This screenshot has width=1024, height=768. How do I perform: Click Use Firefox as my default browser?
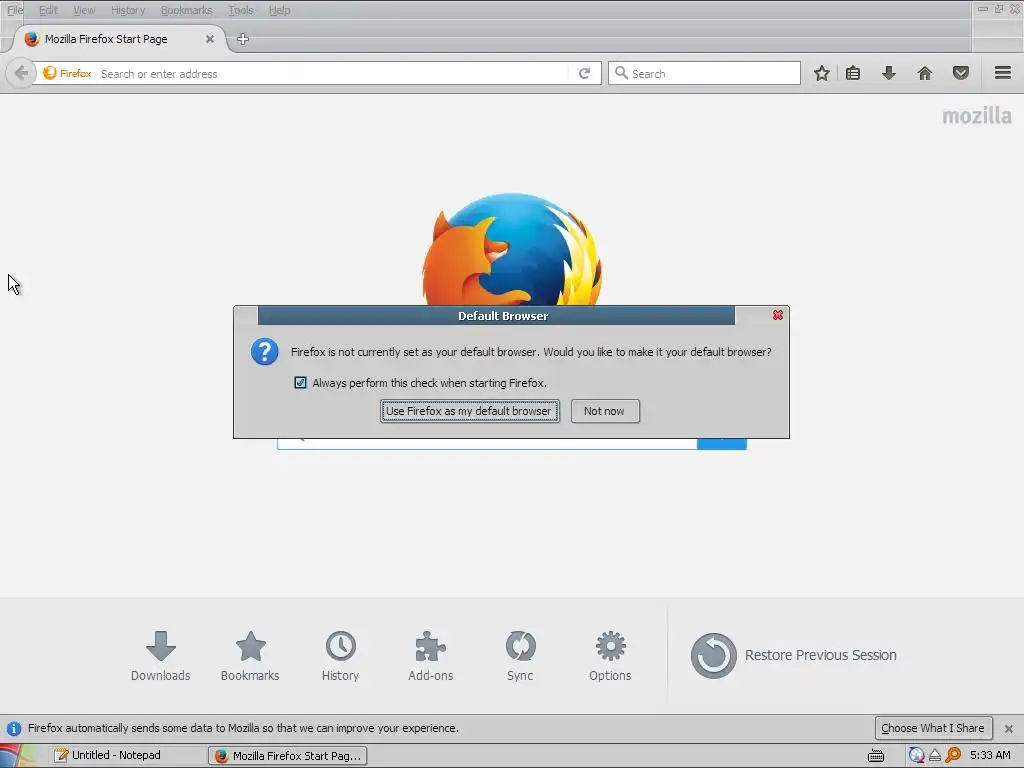470,411
